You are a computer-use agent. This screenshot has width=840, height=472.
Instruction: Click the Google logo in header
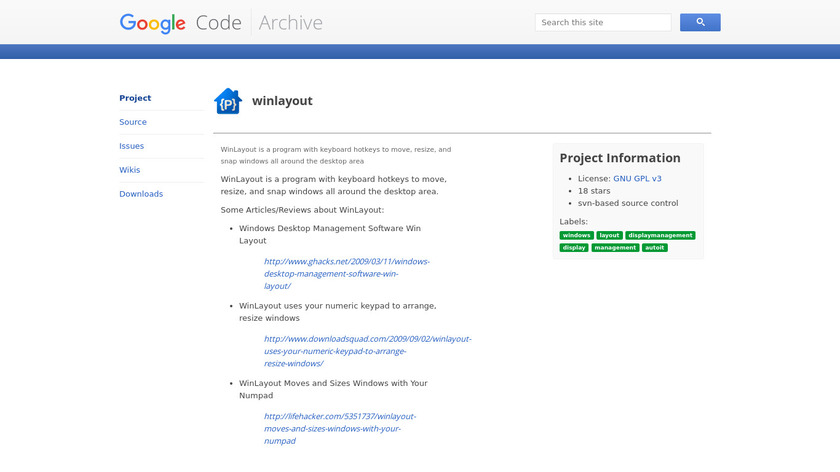click(x=153, y=23)
